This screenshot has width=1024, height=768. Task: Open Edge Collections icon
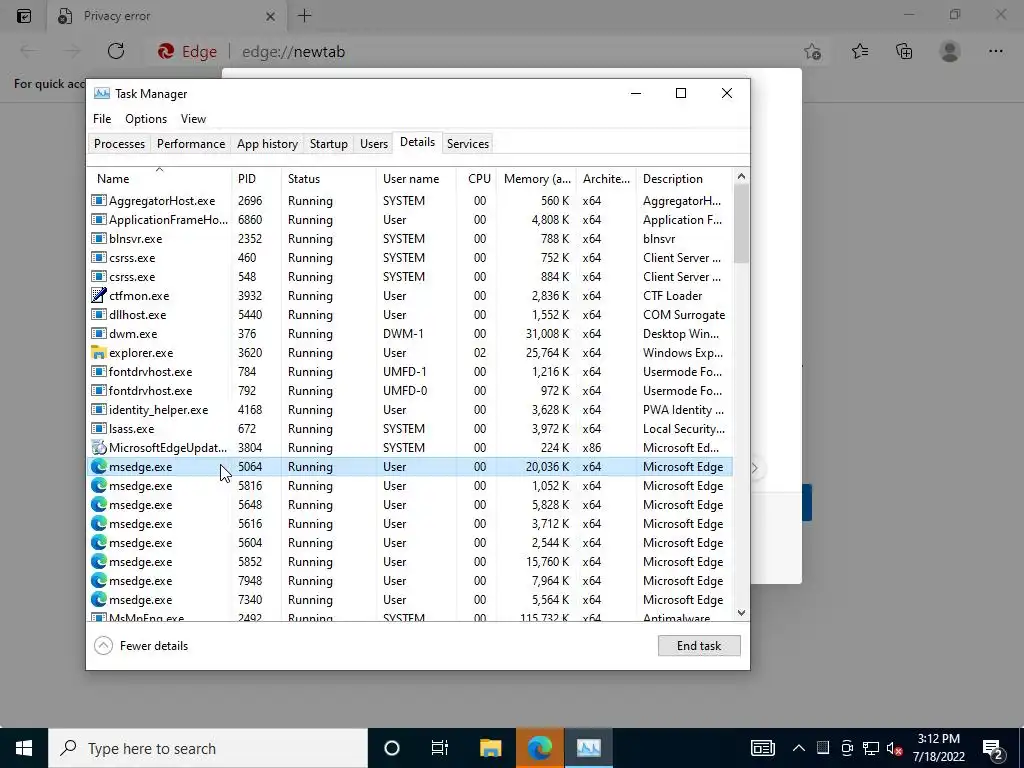(x=904, y=51)
